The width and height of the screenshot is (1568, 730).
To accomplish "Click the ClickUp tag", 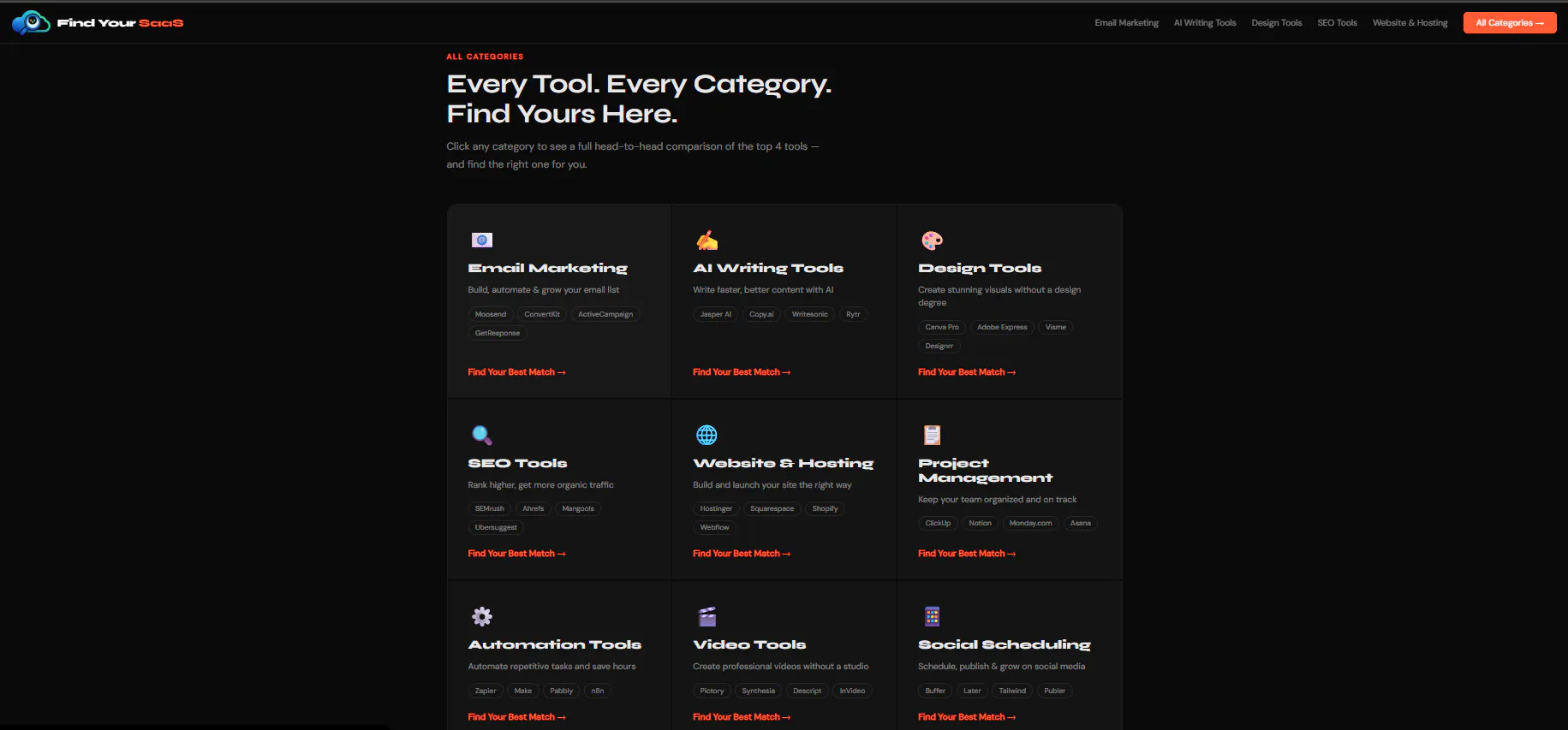I will point(938,523).
